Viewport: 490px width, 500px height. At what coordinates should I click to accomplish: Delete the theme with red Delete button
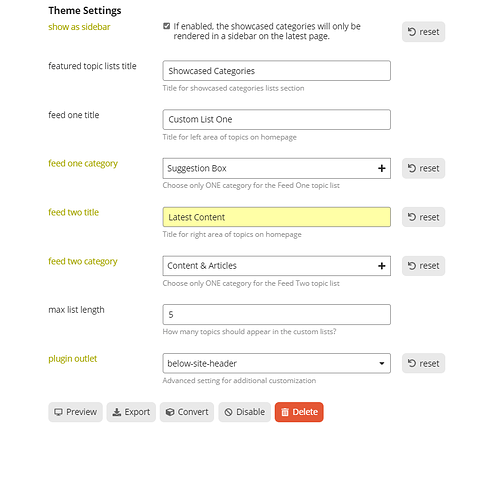point(299,412)
